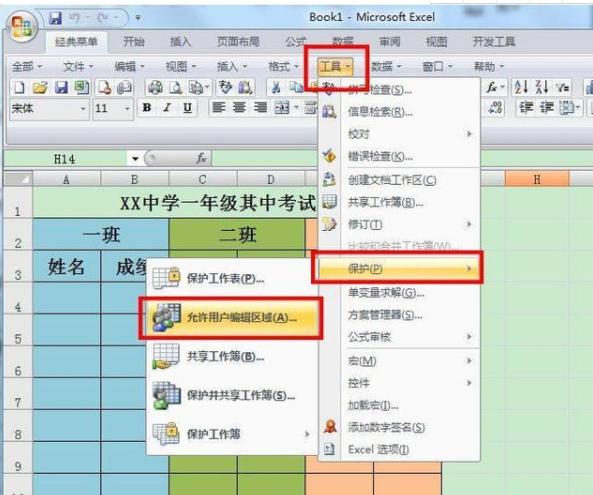Screen dimensions: 593x495
Task: Open the 窗口 dropdown menu
Action: pyautogui.click(x=437, y=67)
